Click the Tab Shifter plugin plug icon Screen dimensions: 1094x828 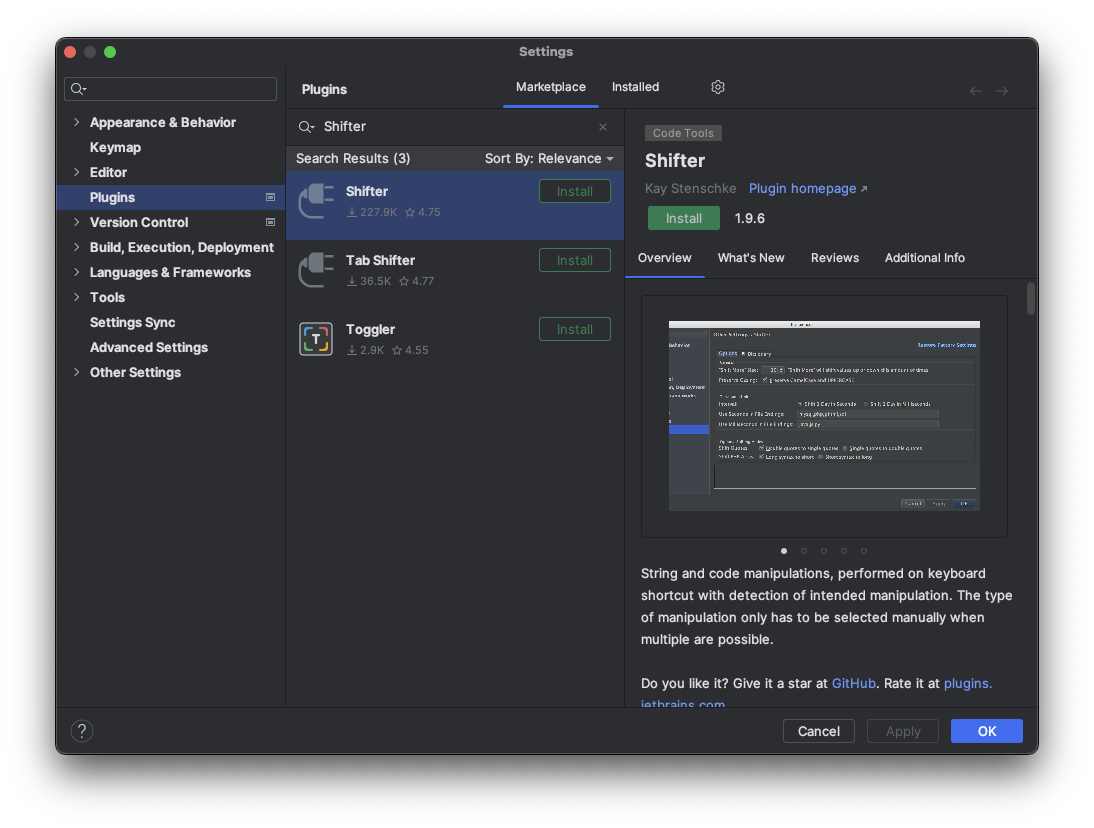coord(316,270)
